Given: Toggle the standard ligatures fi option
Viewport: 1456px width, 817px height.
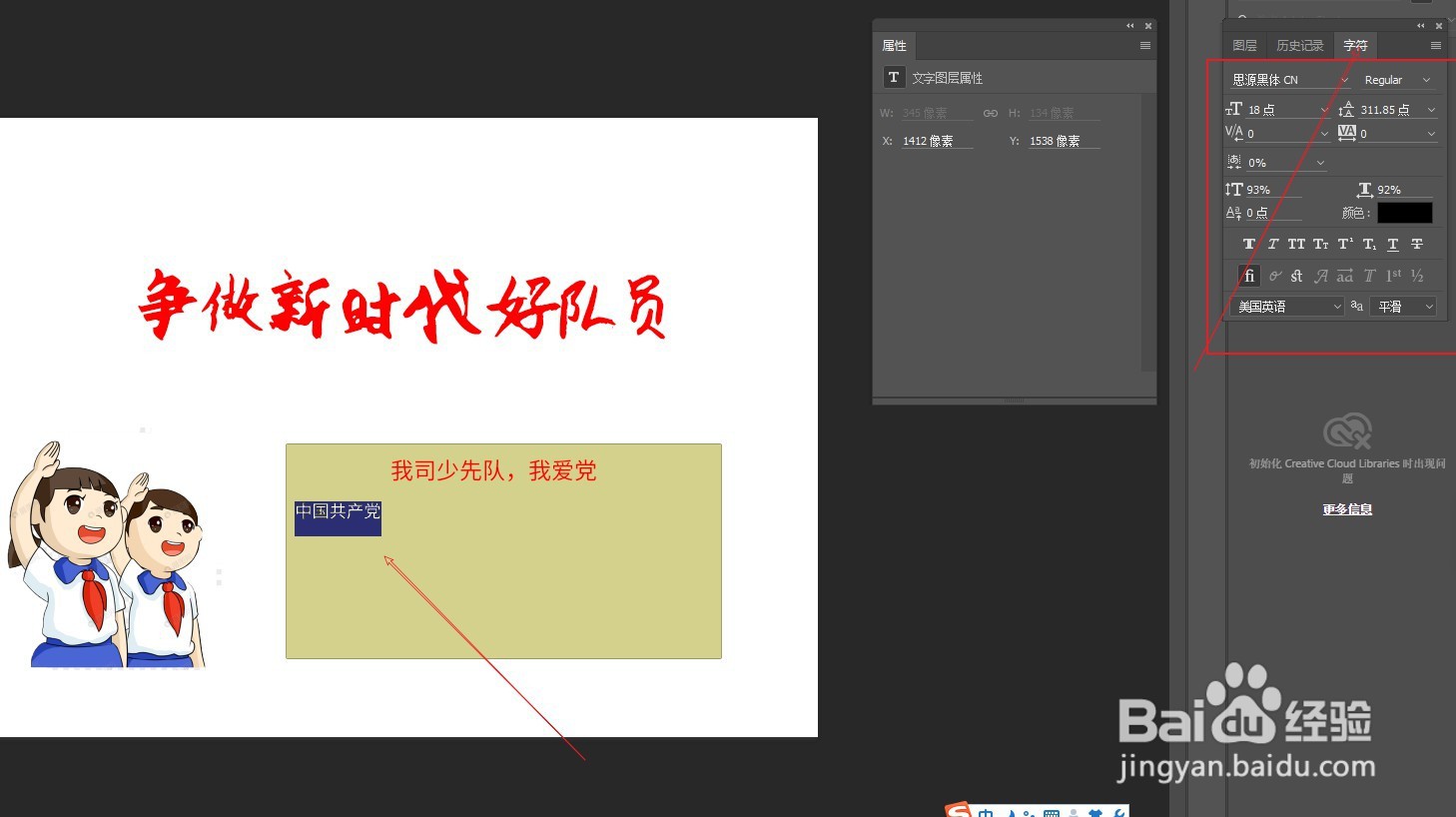Looking at the screenshot, I should coord(1248,275).
